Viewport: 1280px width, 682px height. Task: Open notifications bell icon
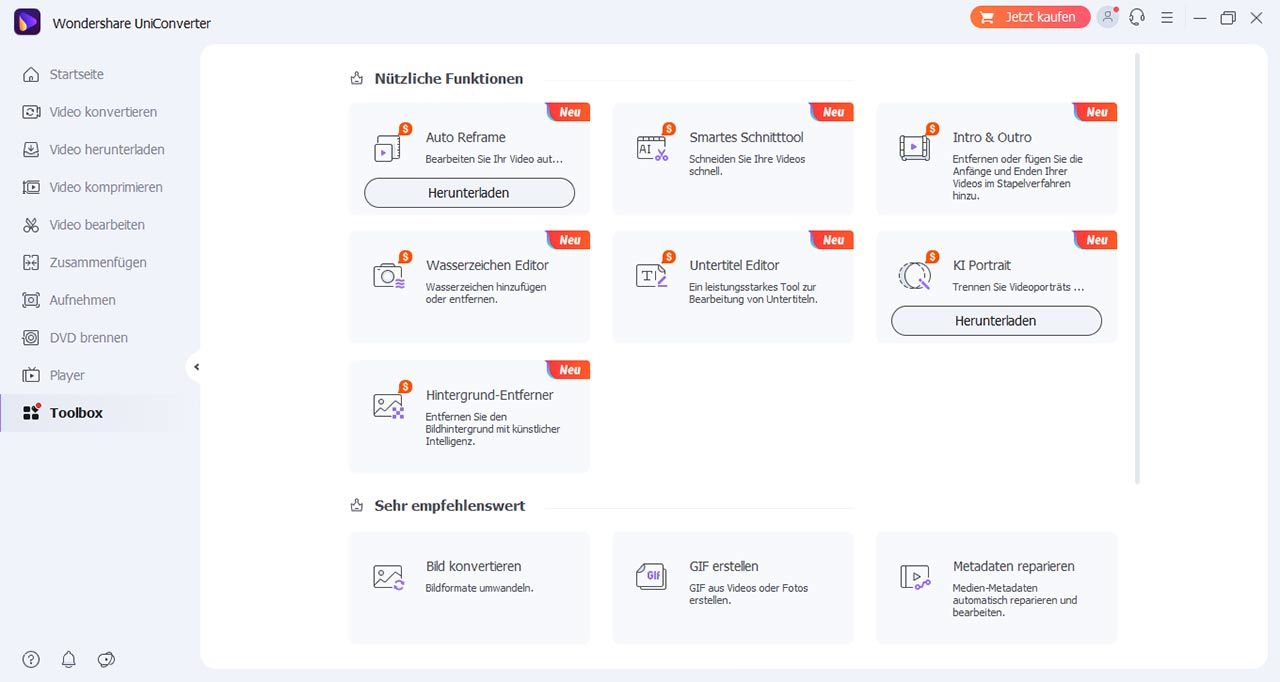click(x=69, y=659)
